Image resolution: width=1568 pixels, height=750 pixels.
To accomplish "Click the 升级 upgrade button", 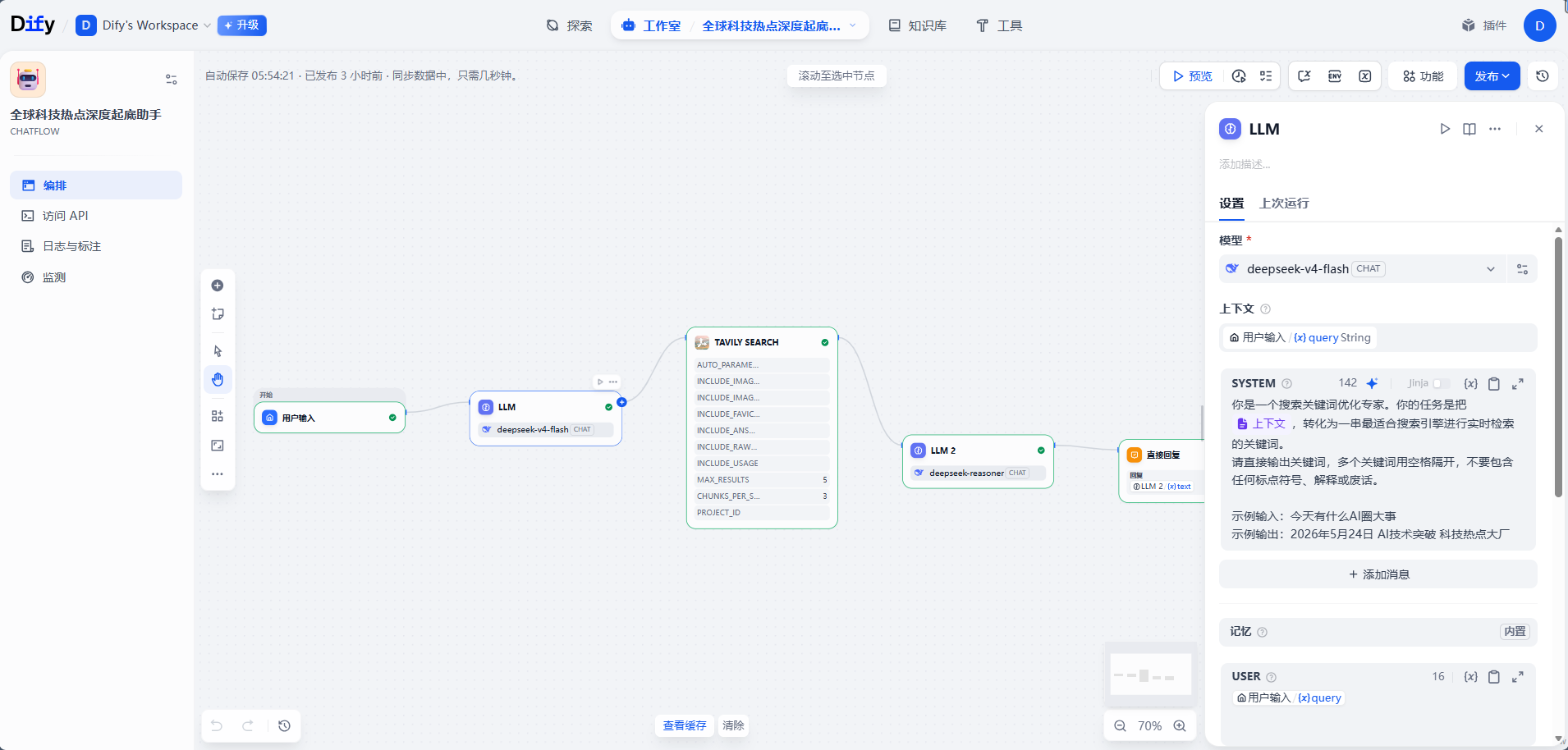I will pyautogui.click(x=242, y=25).
